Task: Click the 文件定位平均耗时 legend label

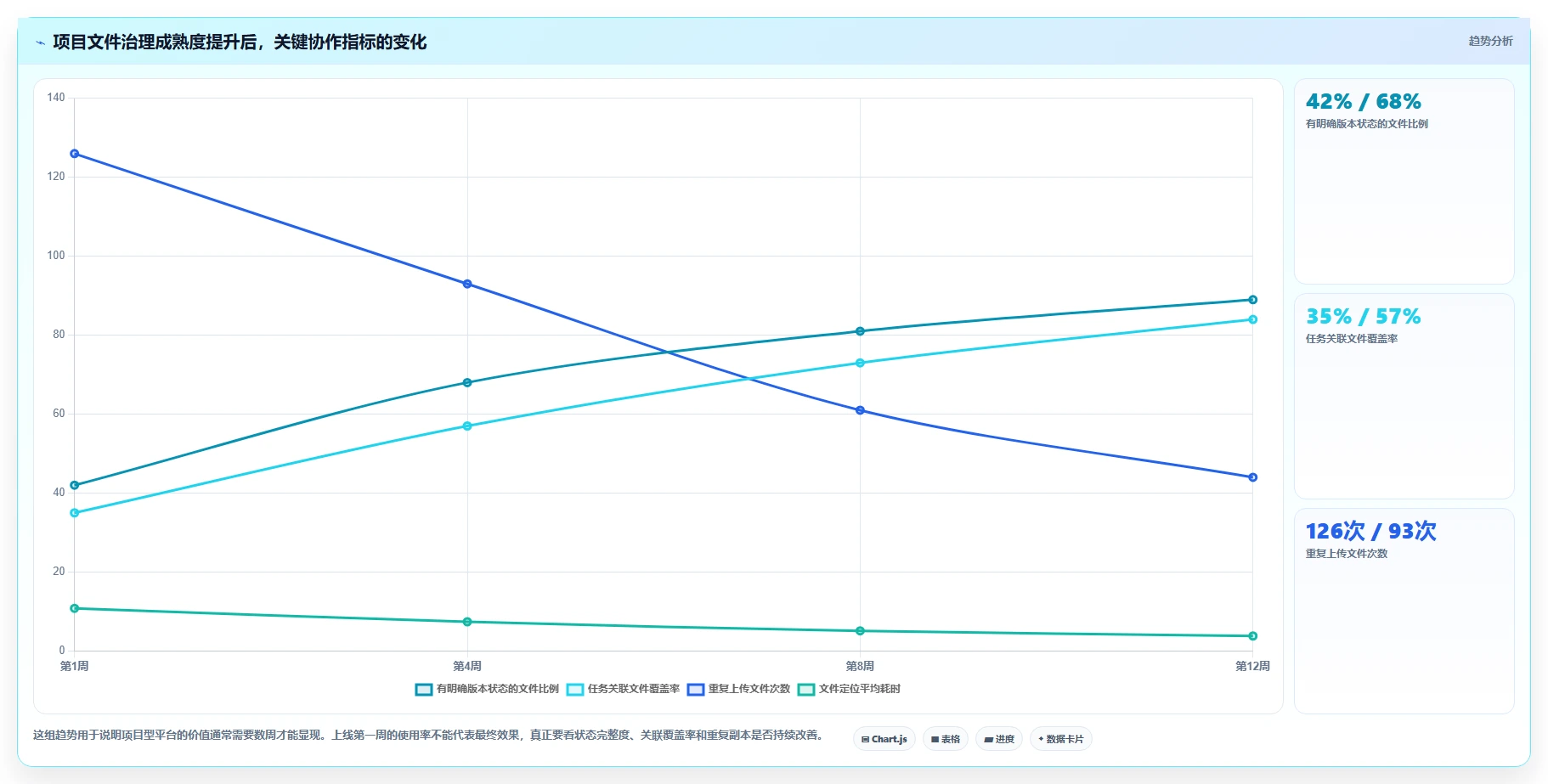Action: coord(860,689)
